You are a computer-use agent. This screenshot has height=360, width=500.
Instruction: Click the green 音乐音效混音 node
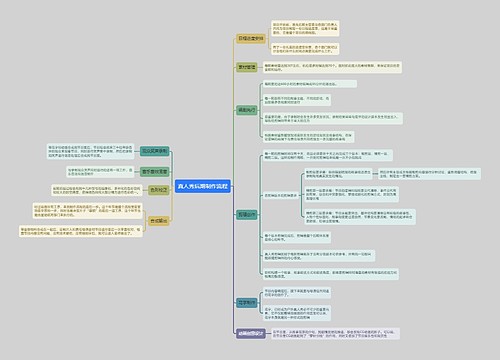(x=154, y=172)
